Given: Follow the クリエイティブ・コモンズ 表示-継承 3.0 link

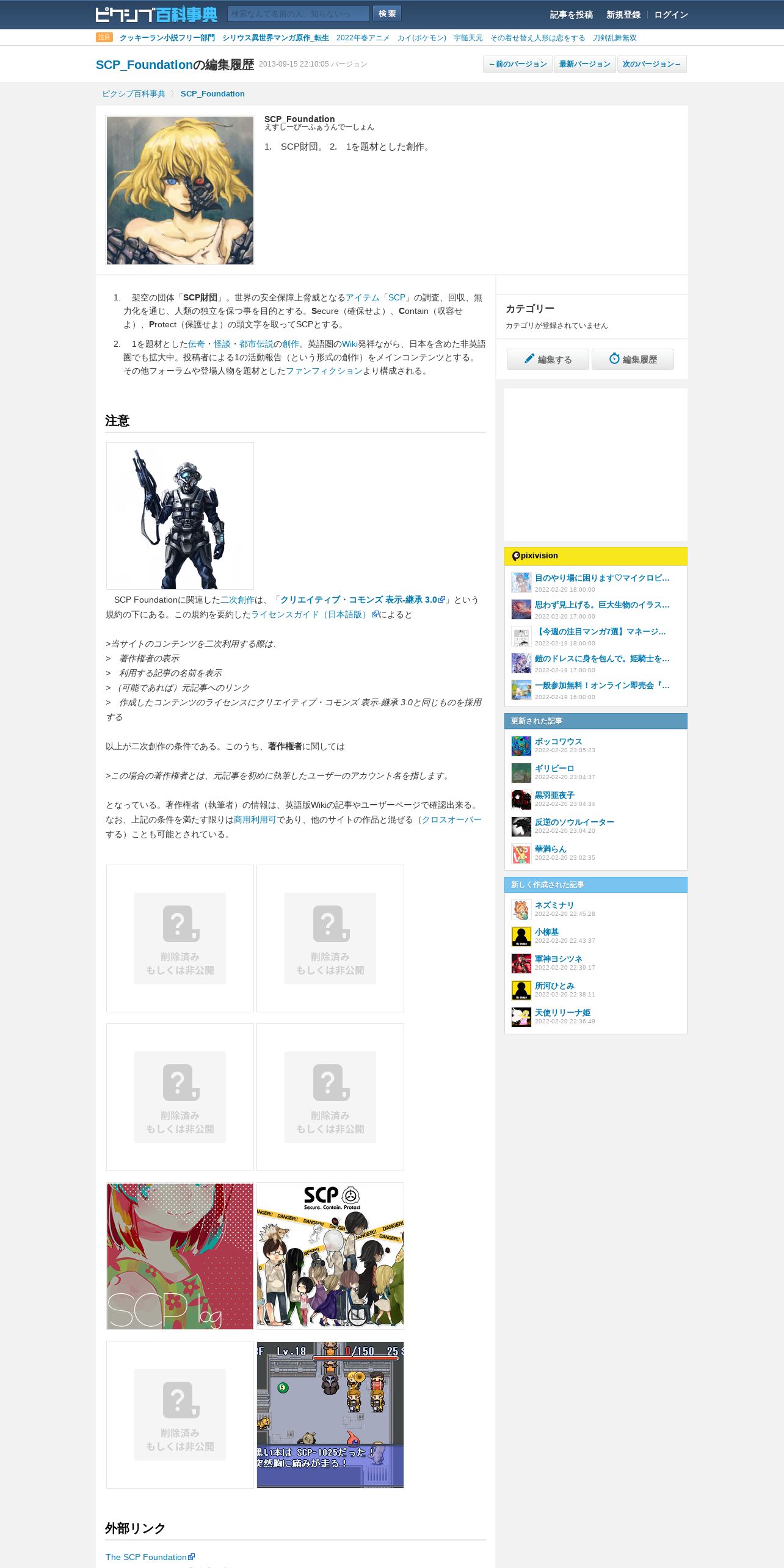Looking at the screenshot, I should 362,600.
